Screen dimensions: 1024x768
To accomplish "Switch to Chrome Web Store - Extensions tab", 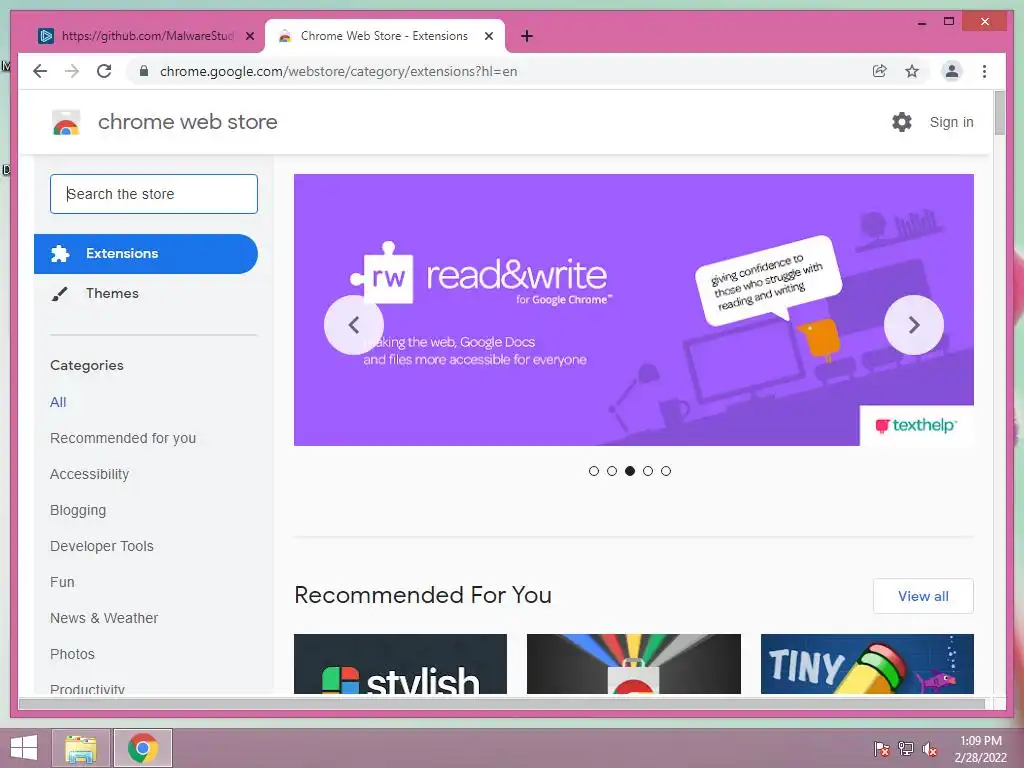I will pyautogui.click(x=384, y=36).
